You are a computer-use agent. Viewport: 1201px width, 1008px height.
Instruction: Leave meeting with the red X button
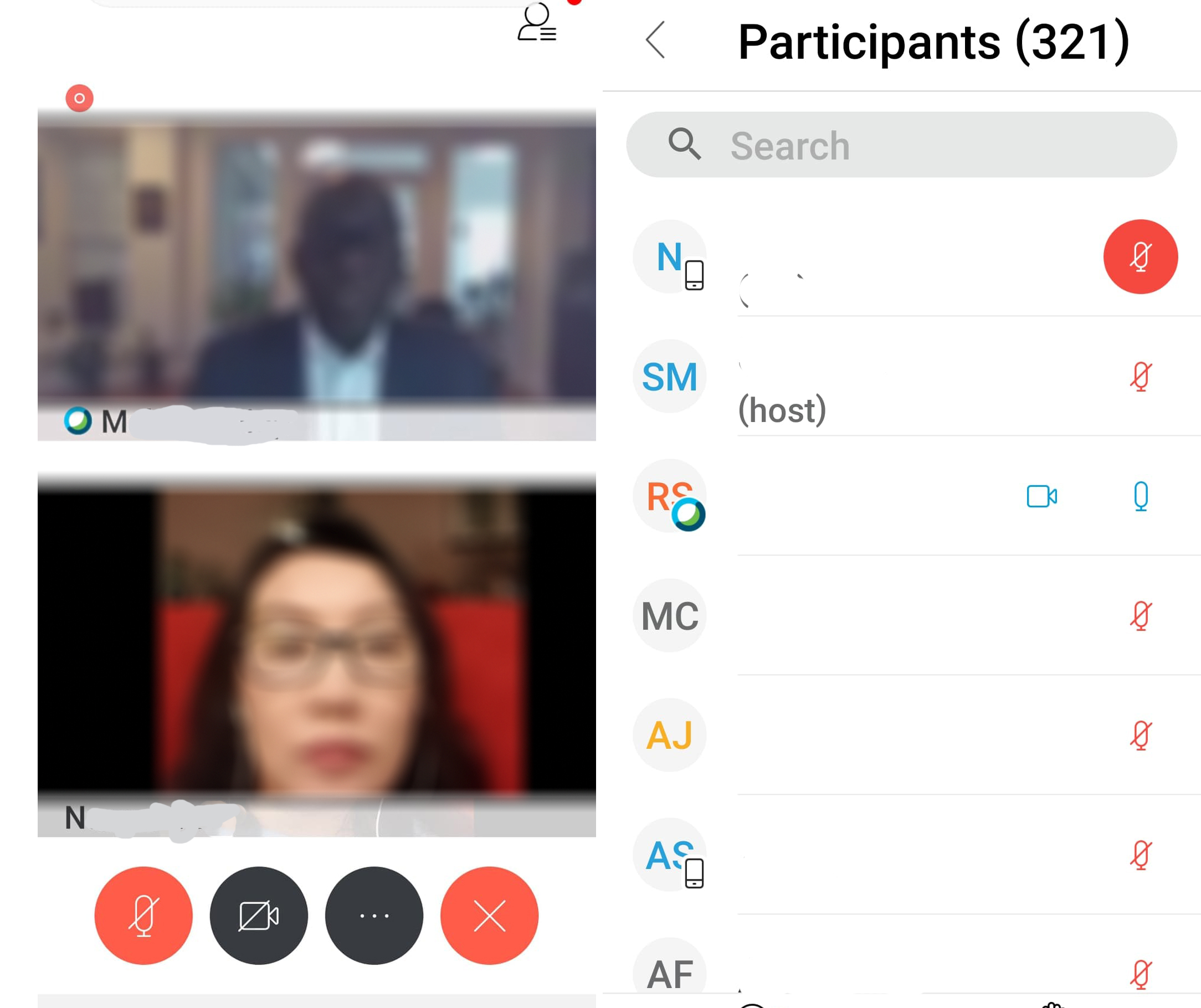(x=490, y=916)
